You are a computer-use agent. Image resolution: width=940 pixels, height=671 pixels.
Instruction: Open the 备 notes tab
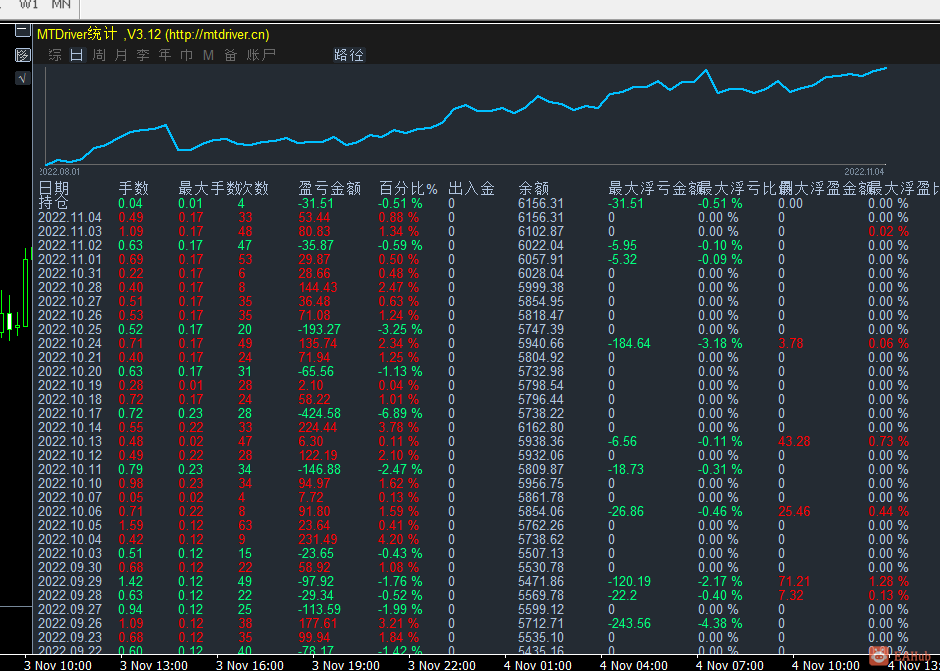(x=230, y=55)
